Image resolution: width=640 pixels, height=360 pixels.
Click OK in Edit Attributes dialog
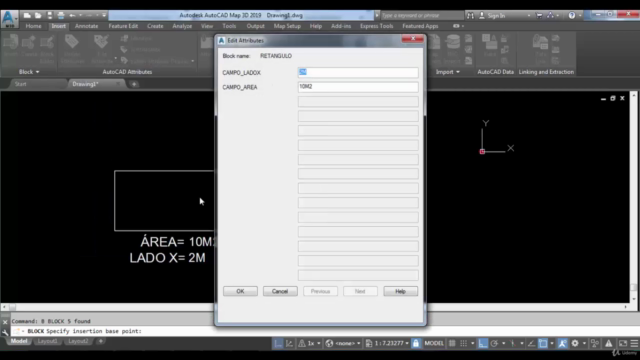click(x=240, y=291)
